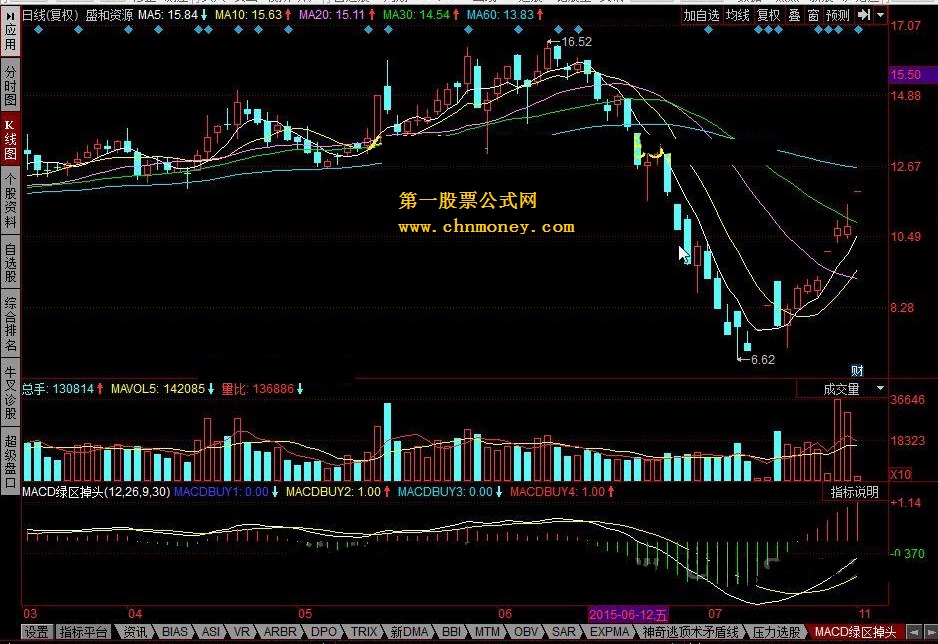Select the 压力选股 tab
938x644 pixels.
[776, 631]
